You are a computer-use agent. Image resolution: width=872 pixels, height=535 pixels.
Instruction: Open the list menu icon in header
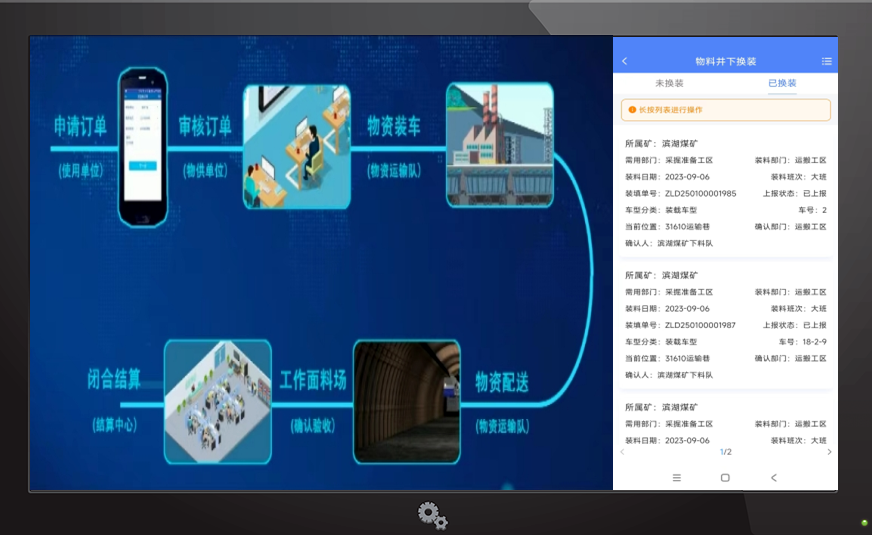(x=826, y=61)
